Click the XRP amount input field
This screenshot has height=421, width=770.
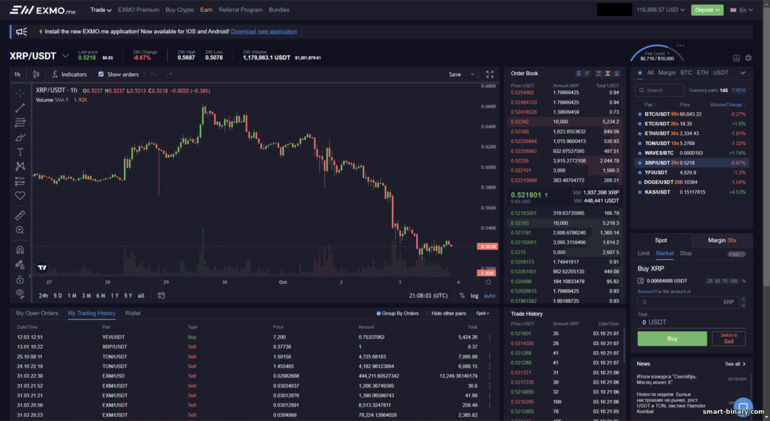[x=688, y=302]
